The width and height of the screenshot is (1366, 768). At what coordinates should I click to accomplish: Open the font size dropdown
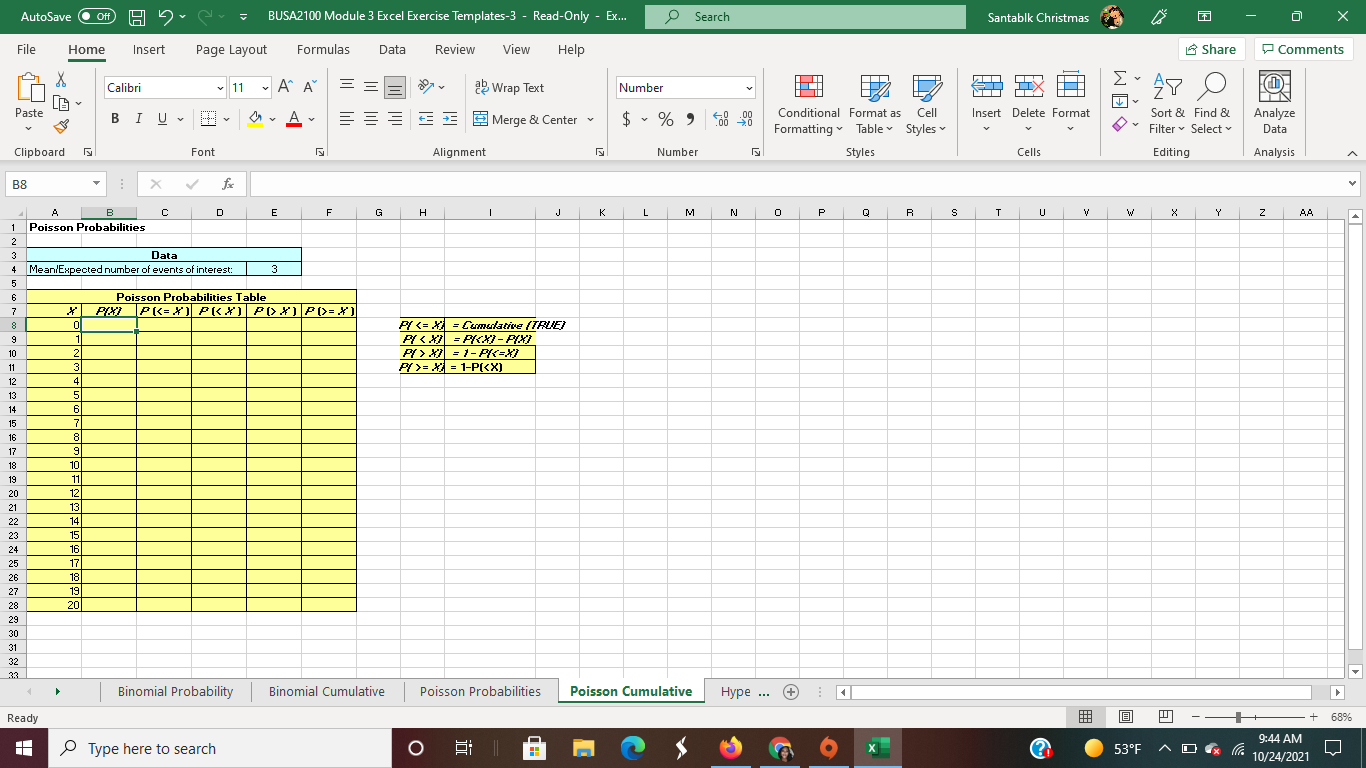(264, 88)
